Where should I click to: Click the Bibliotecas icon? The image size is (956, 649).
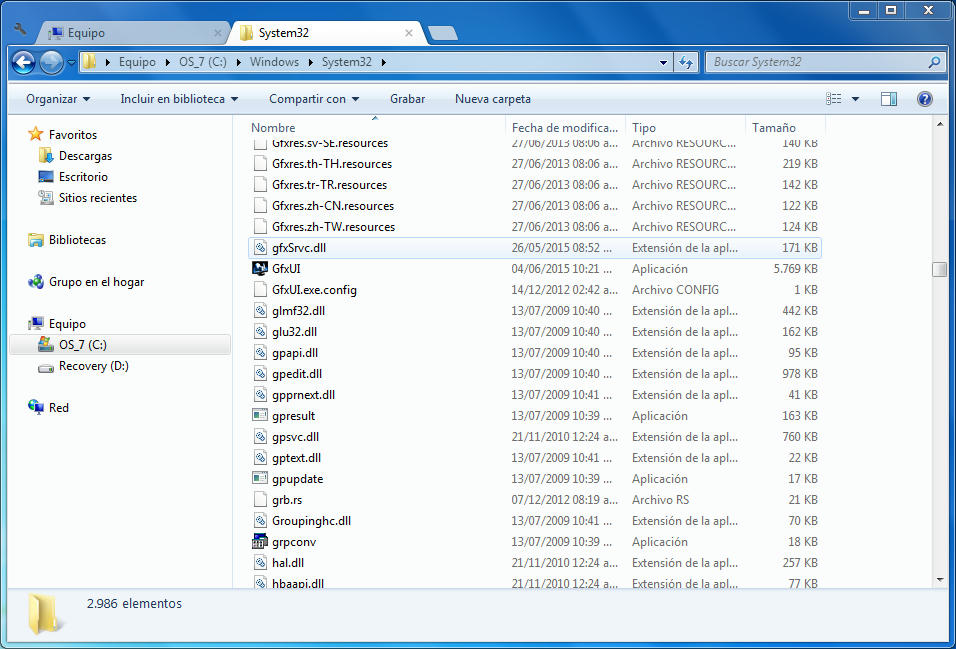(x=36, y=240)
